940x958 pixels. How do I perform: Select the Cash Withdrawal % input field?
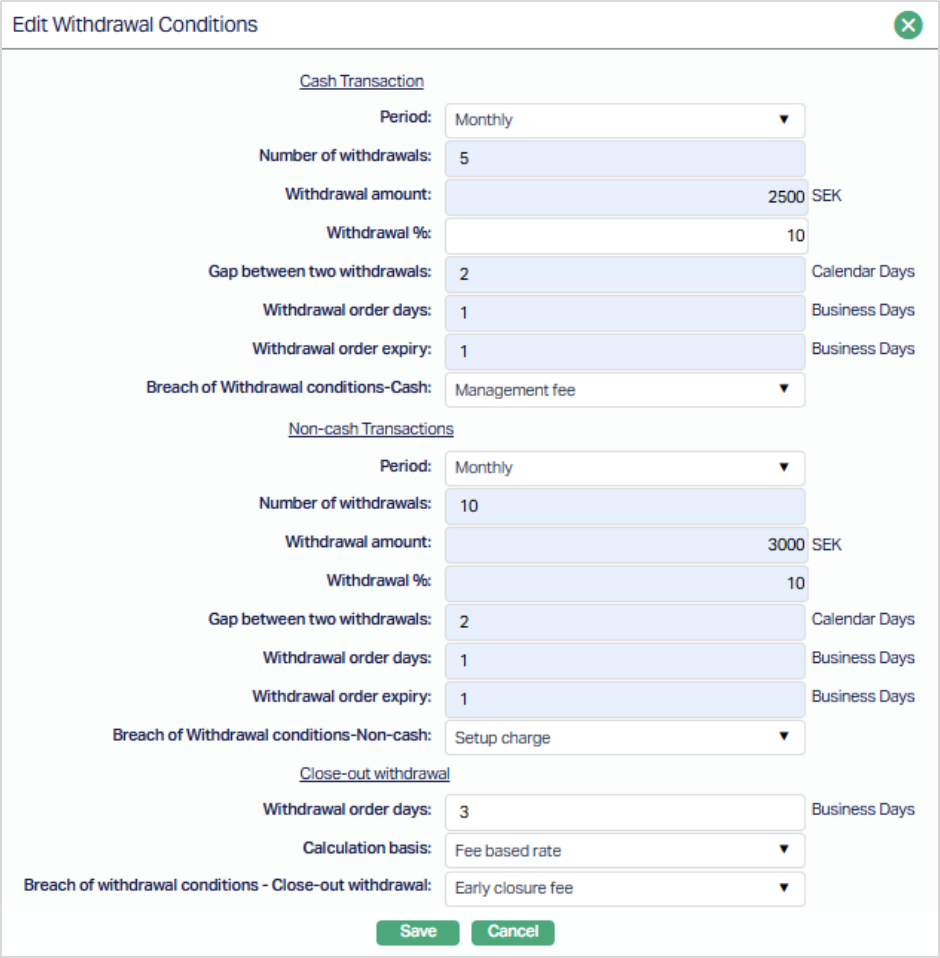point(624,236)
